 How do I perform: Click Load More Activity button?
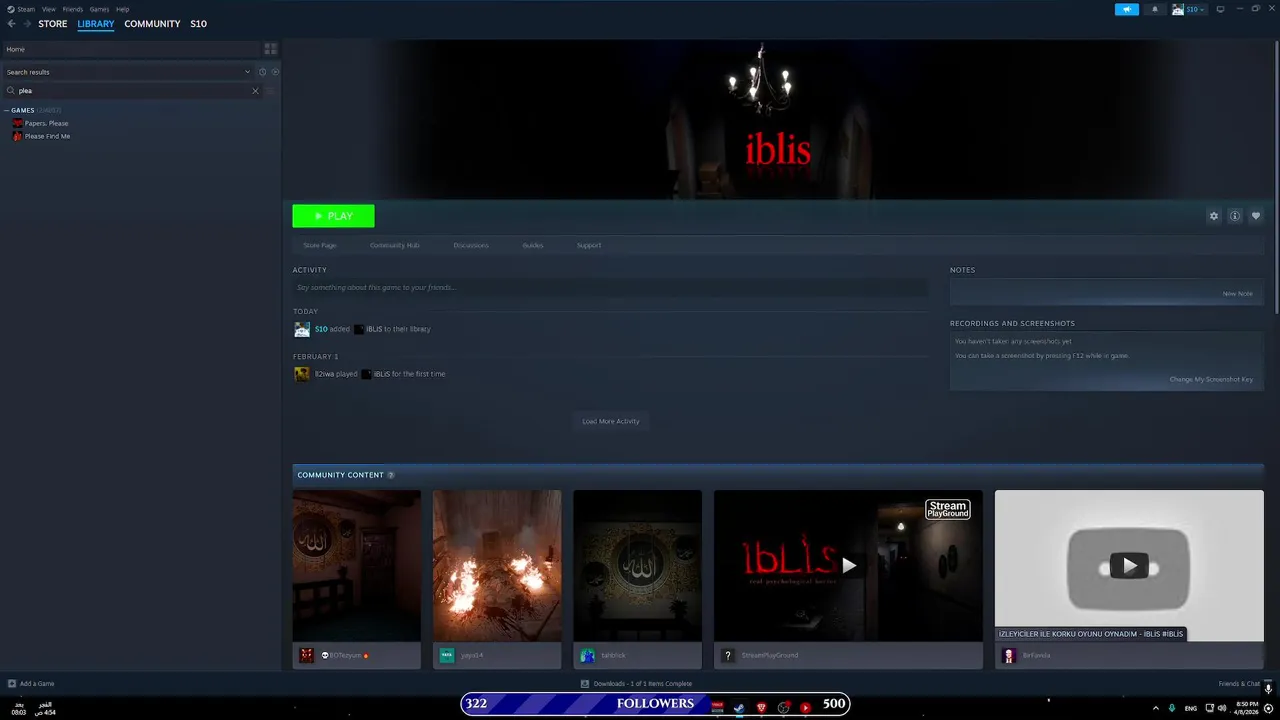(611, 421)
